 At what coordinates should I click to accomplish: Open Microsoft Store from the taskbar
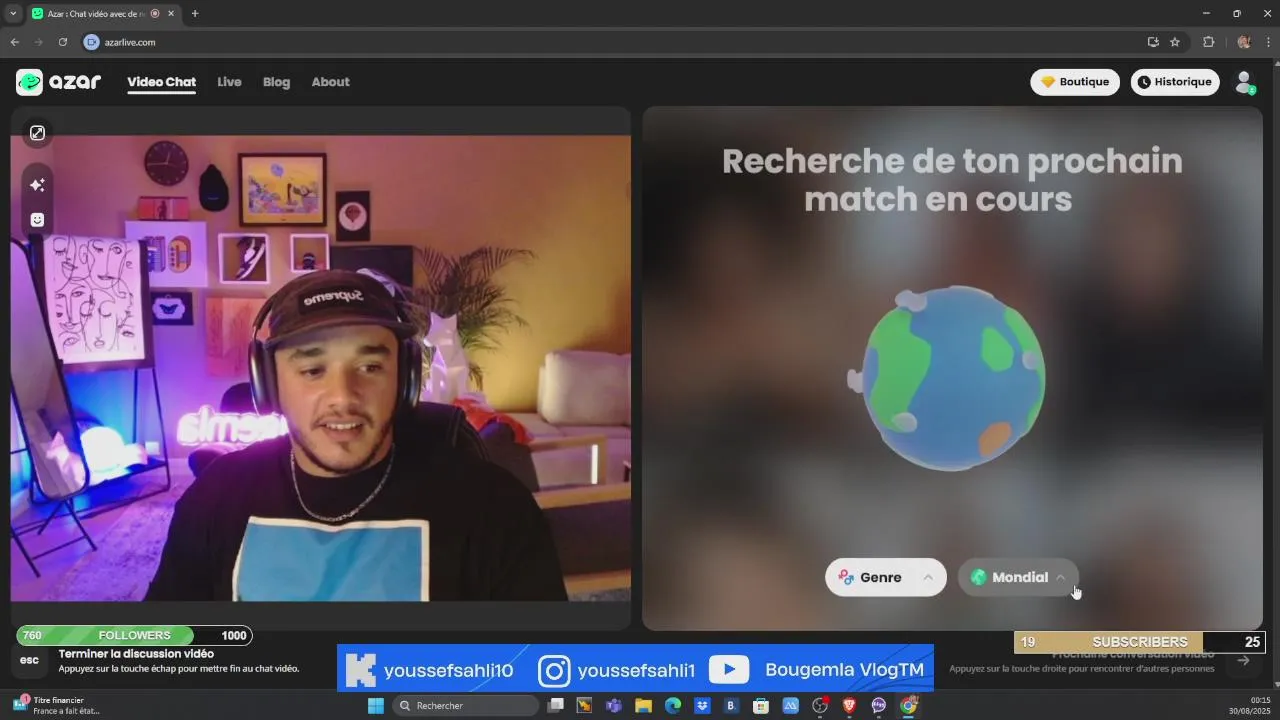click(761, 706)
